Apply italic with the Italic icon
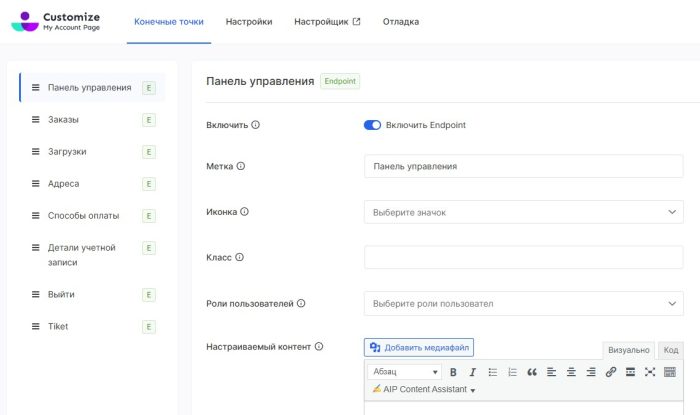 (x=473, y=372)
